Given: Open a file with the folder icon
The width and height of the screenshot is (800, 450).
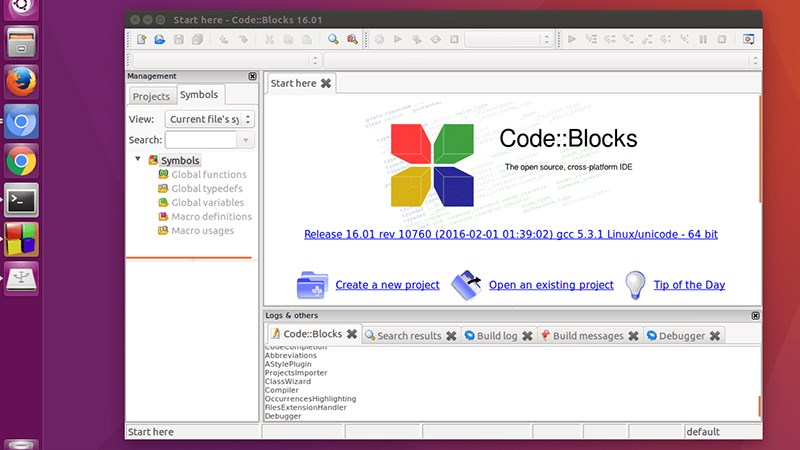Looking at the screenshot, I should point(160,39).
